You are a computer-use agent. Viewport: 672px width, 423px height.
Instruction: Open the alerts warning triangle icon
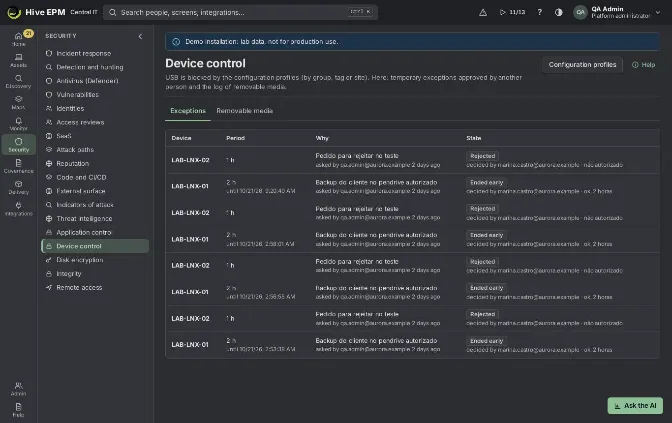[483, 12]
